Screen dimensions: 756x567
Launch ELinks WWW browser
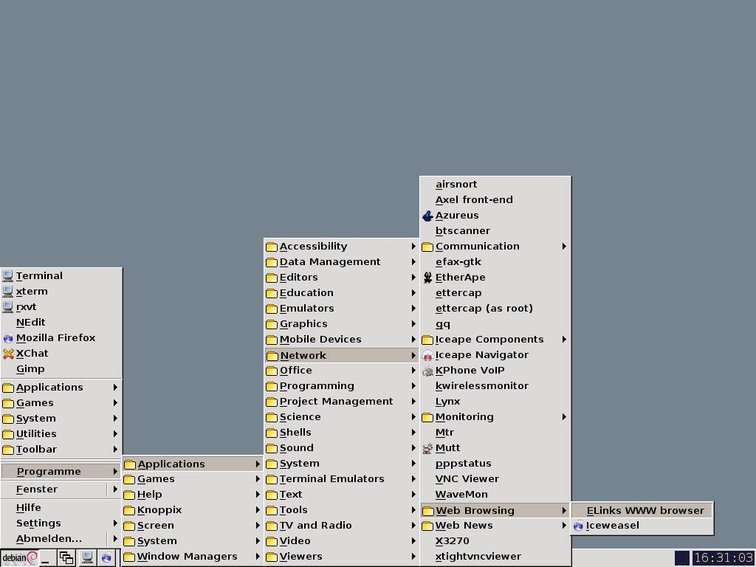642,511
